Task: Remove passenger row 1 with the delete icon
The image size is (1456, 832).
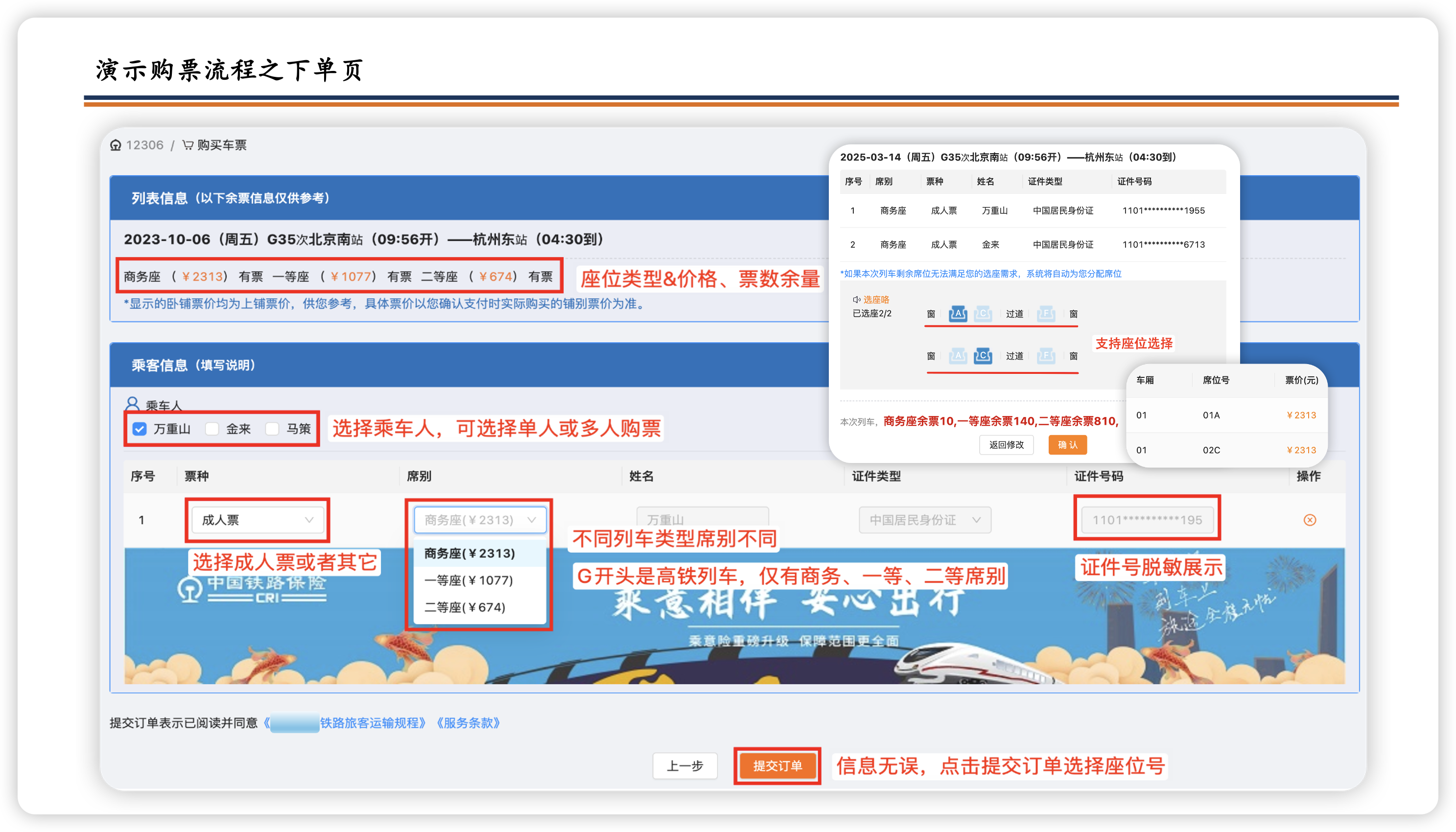Action: [x=1310, y=520]
